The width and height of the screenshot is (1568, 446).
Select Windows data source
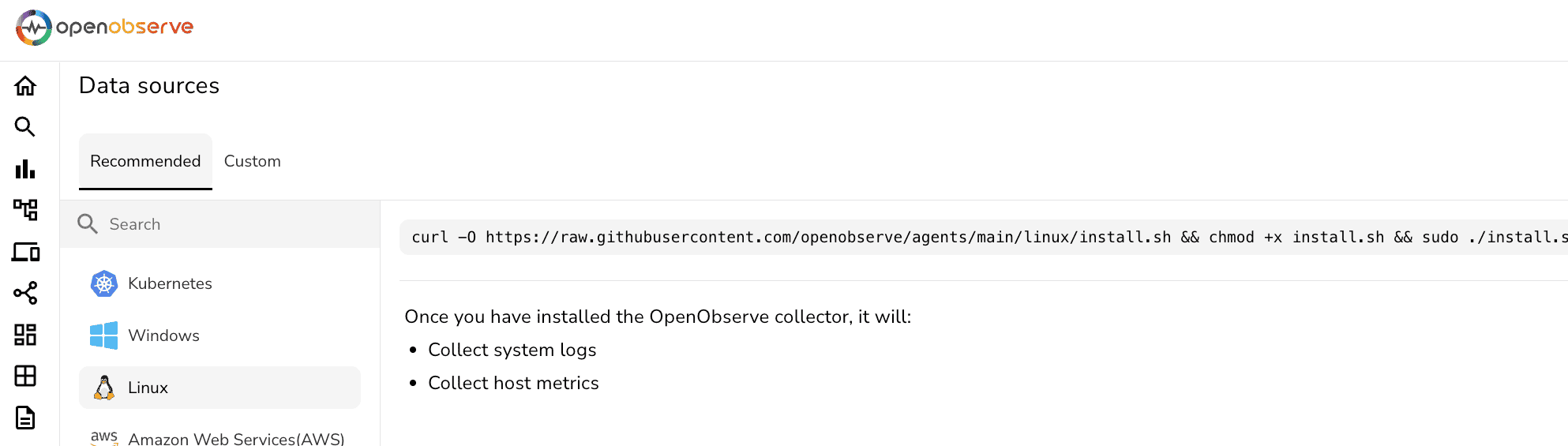(163, 335)
